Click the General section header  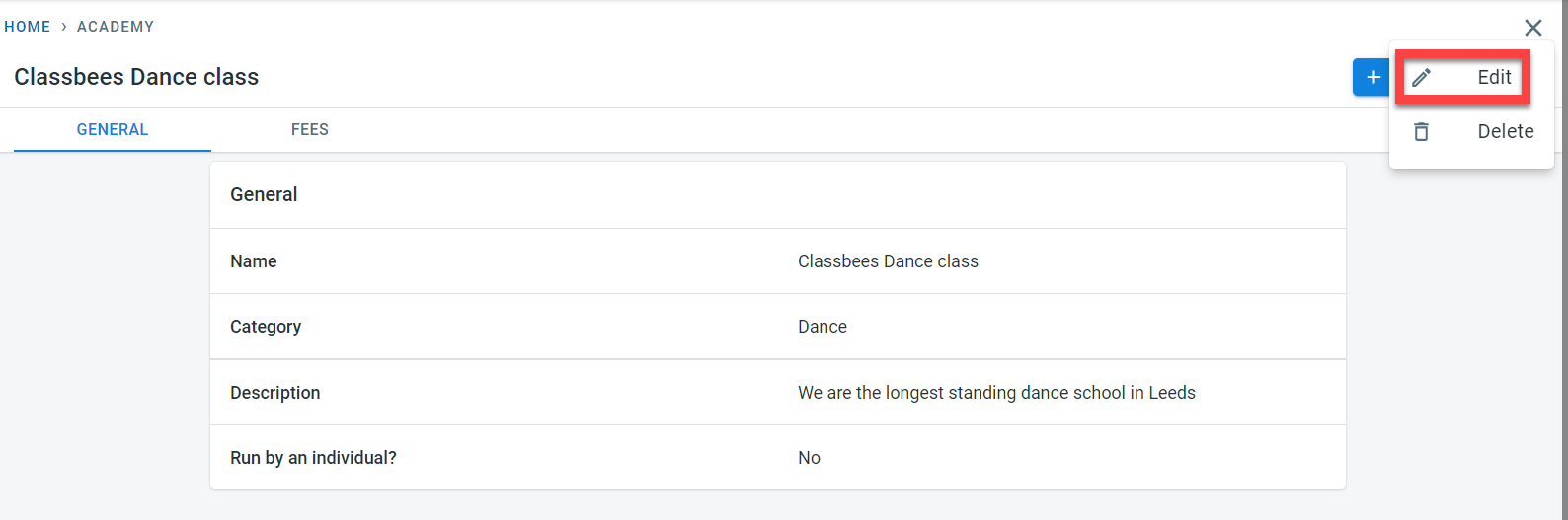click(x=264, y=194)
